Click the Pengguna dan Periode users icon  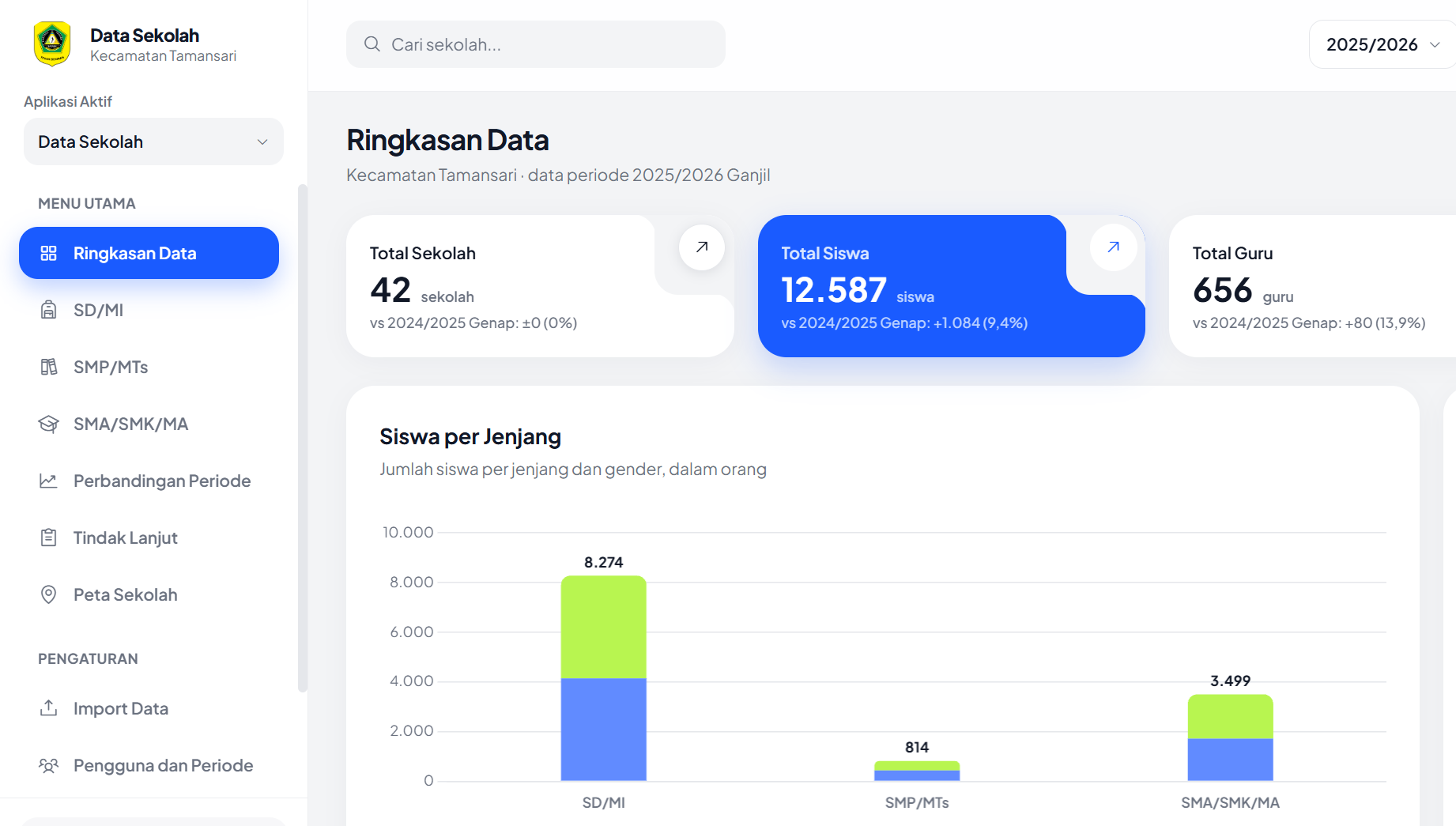pyautogui.click(x=49, y=765)
